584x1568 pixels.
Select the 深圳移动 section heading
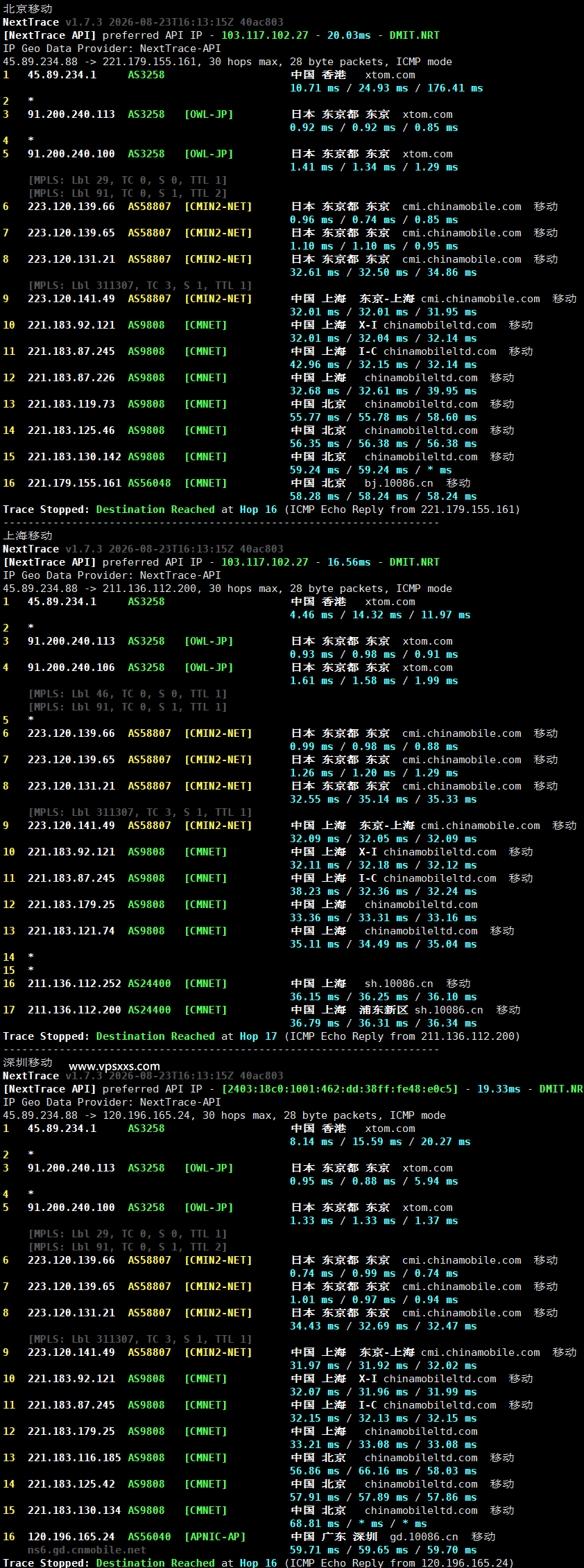click(28, 1062)
